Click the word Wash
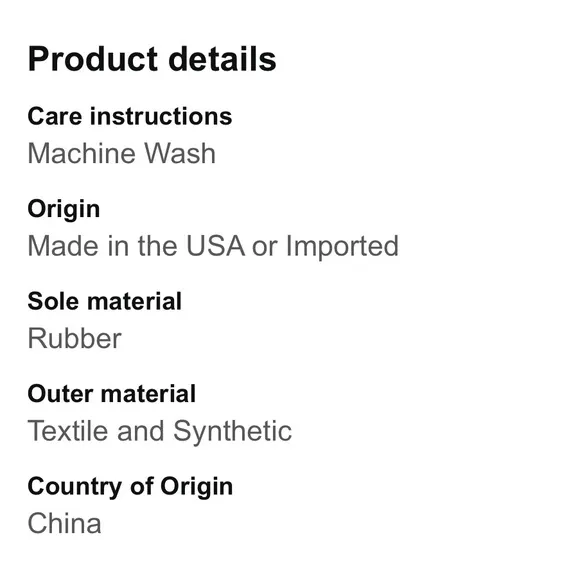 click(180, 153)
